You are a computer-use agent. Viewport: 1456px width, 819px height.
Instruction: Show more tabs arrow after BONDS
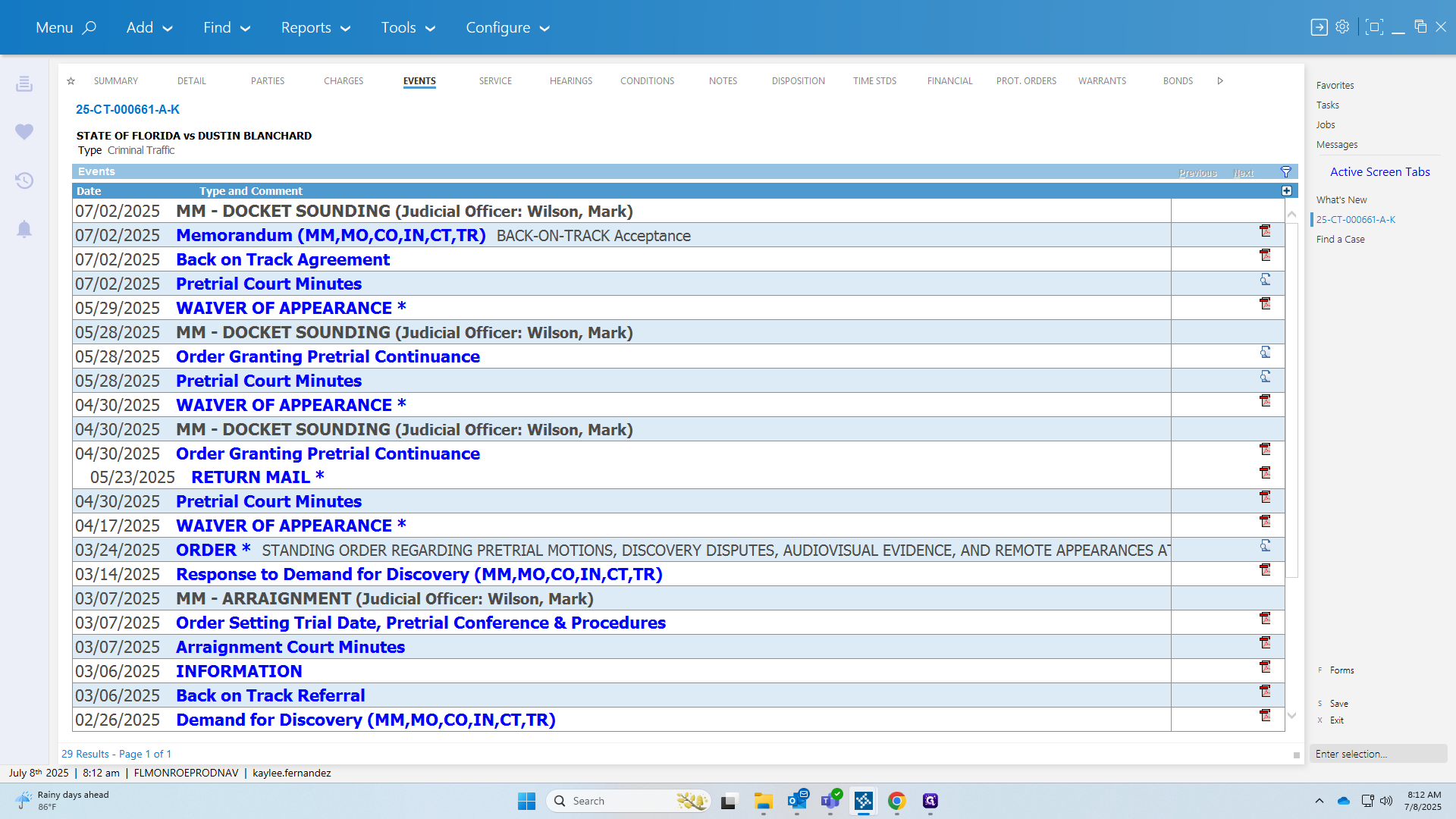[x=1220, y=81]
